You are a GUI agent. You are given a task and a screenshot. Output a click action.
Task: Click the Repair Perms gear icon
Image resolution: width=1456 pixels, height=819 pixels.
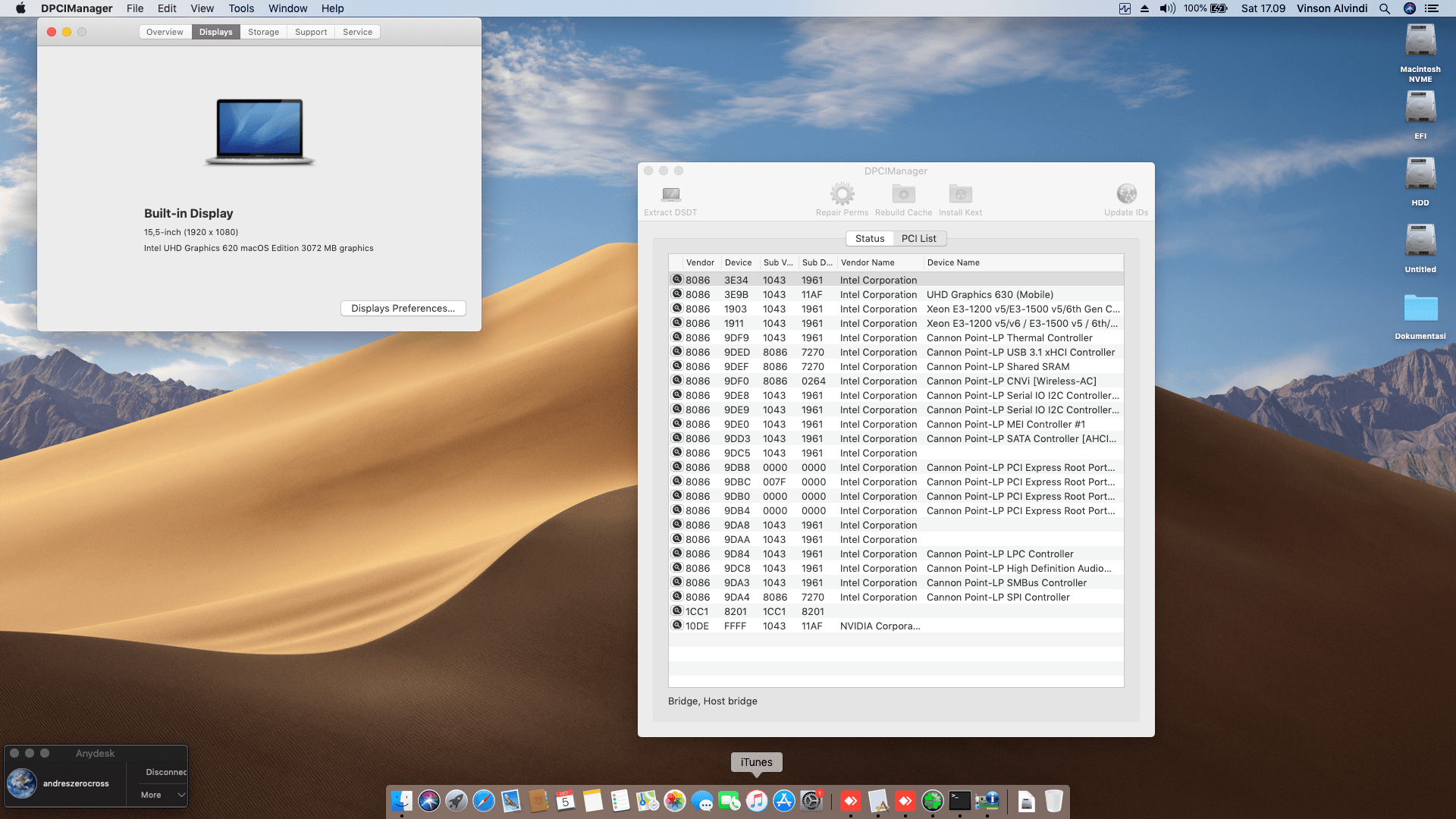pos(842,194)
